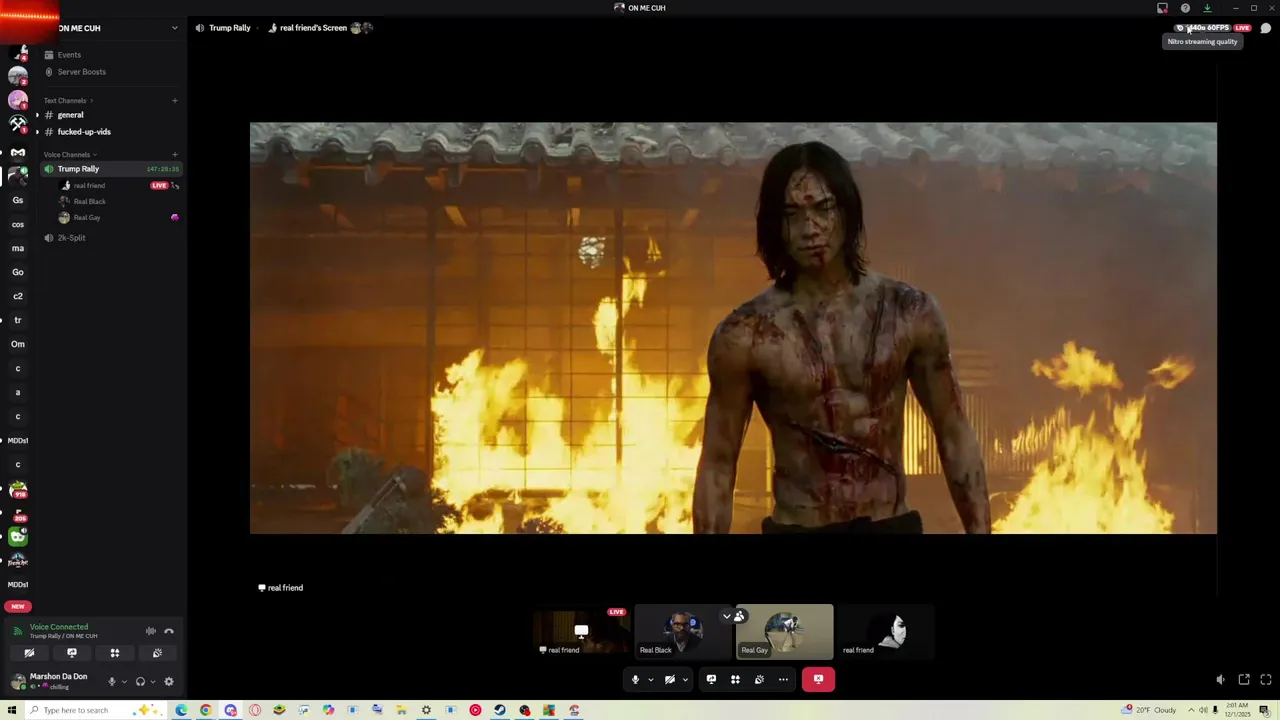This screenshot has width=1280, height=720.
Task: Open more options in the call control bar
Action: pos(783,680)
